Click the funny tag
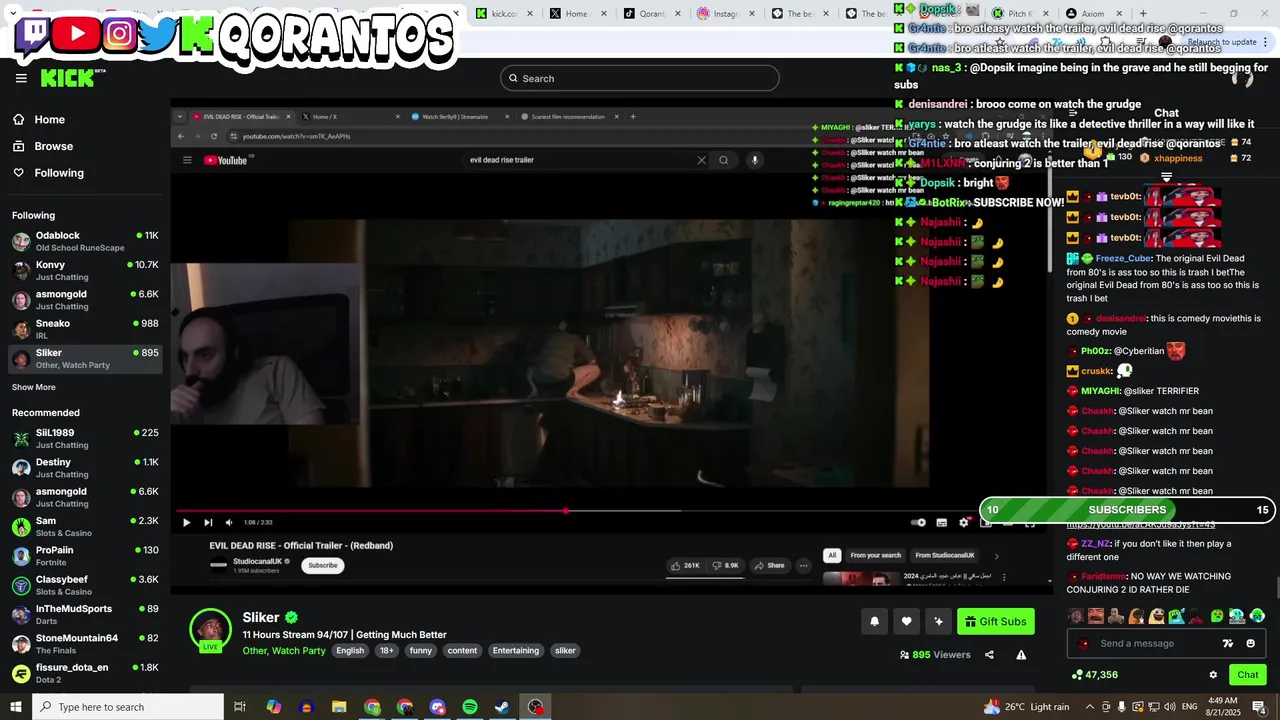The height and width of the screenshot is (720, 1280). coord(421,651)
